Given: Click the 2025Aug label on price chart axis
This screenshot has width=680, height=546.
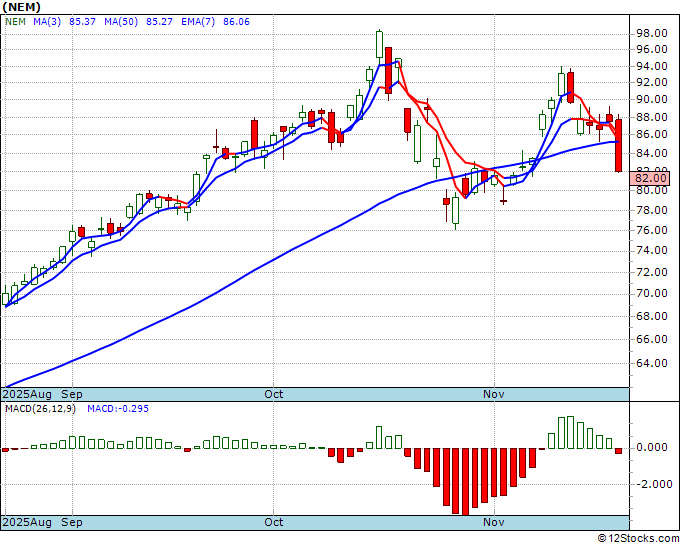Looking at the screenshot, I should [x=27, y=394].
